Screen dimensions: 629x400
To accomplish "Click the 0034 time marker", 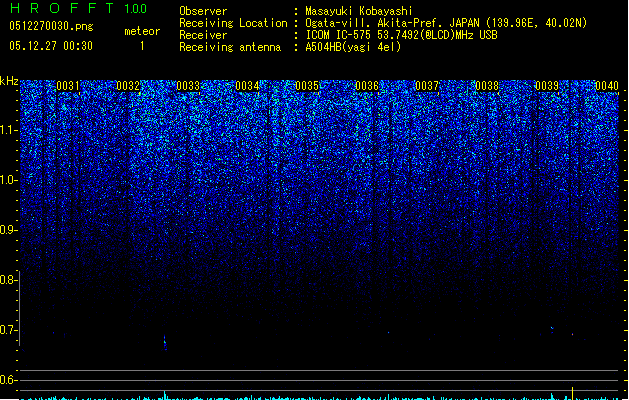I will (248, 86).
